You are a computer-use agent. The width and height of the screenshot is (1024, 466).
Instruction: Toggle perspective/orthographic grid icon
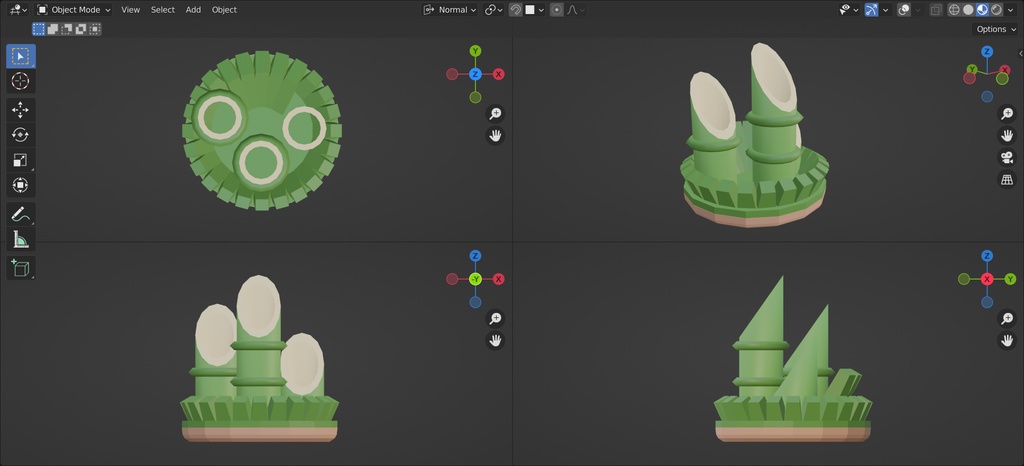(1006, 179)
